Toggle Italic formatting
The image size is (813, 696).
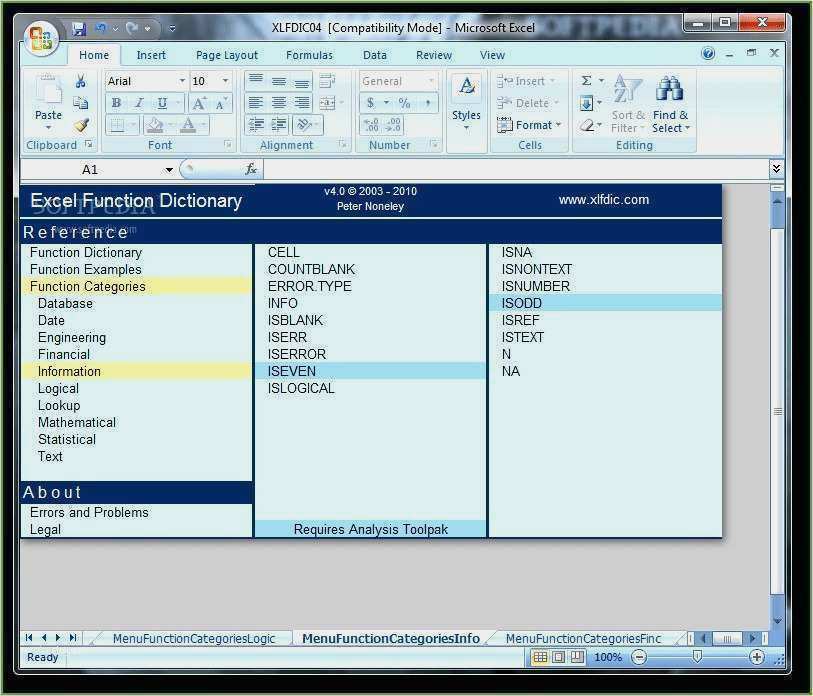coord(139,103)
